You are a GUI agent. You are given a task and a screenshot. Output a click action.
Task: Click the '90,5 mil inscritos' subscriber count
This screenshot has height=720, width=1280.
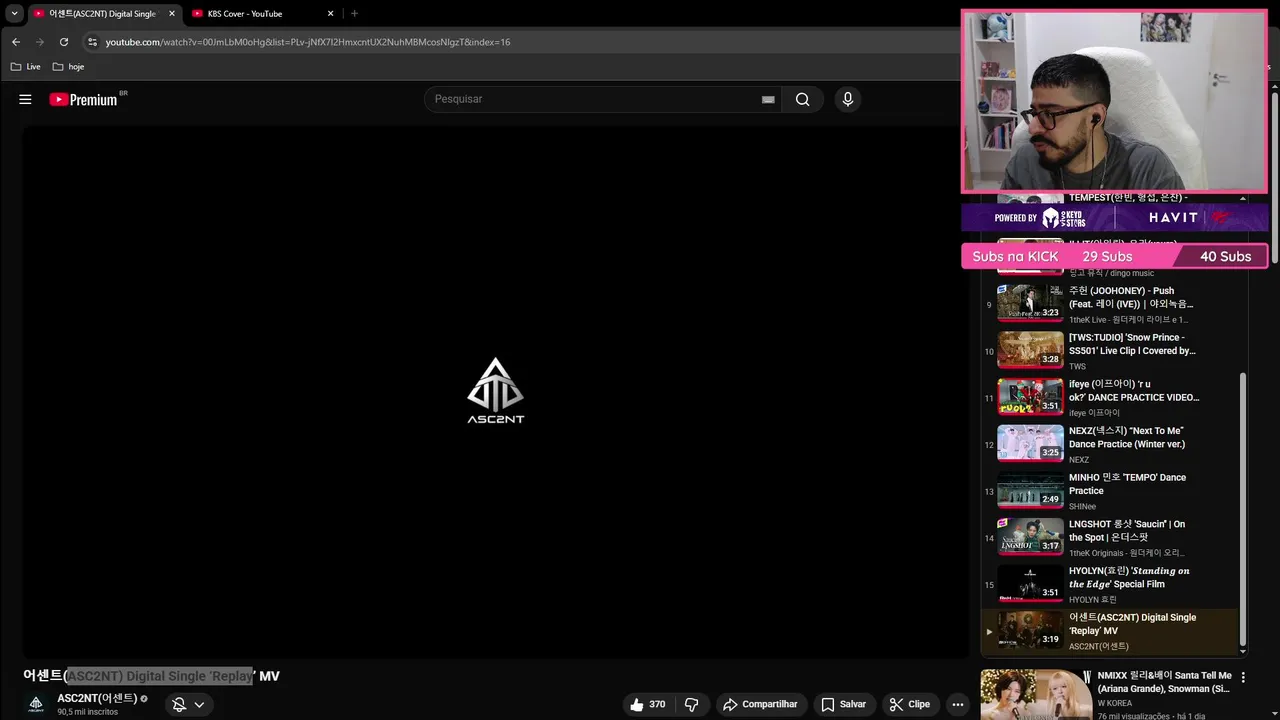tap(87, 712)
